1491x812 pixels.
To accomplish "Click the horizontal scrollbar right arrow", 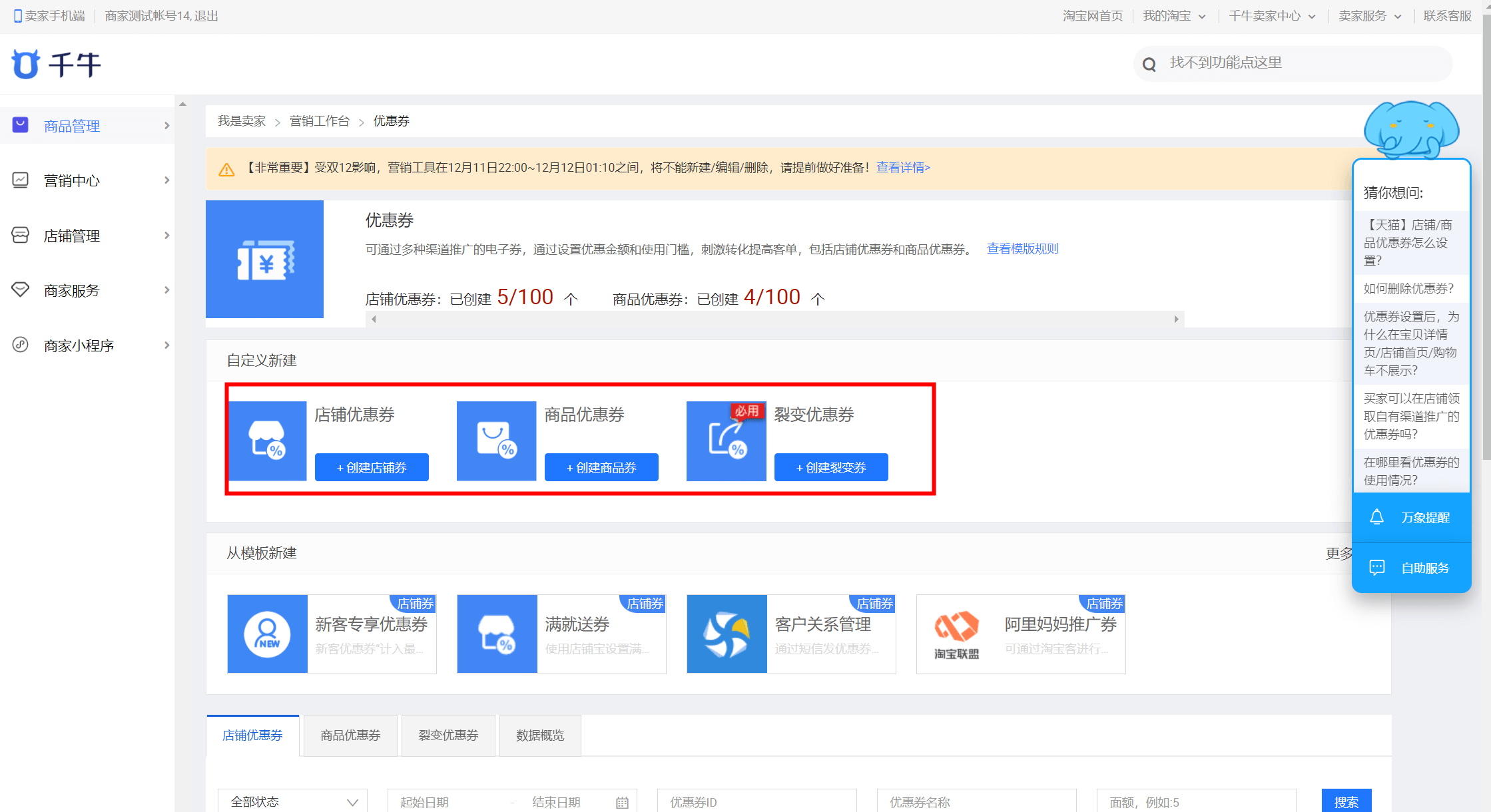I will coord(1177,319).
